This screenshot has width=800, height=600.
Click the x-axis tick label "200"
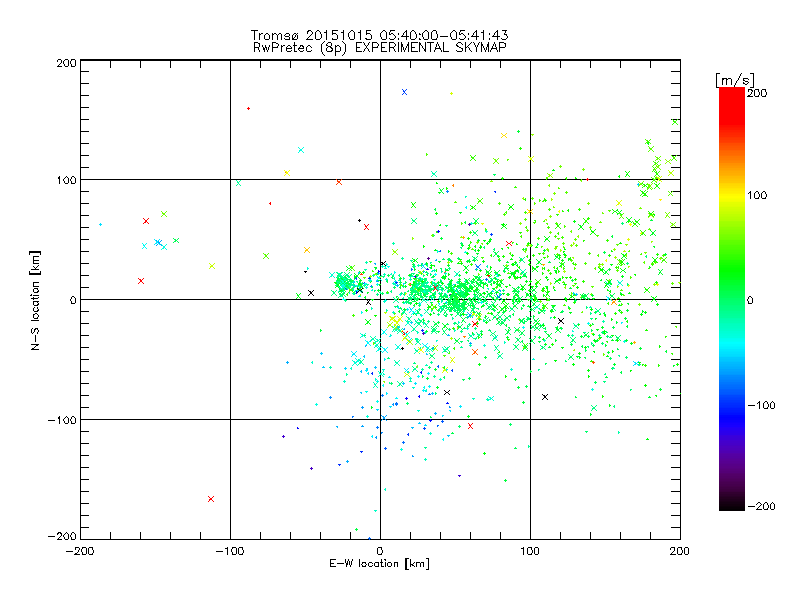[x=680, y=551]
